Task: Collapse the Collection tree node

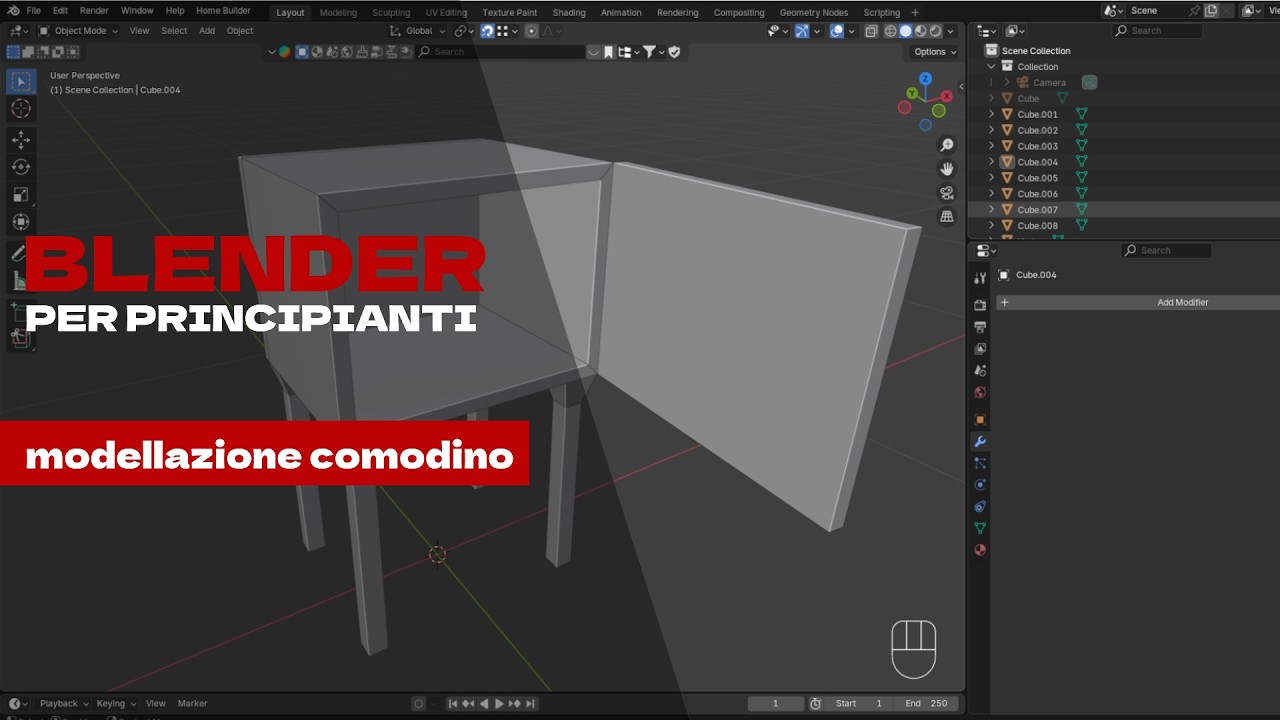Action: [992, 67]
